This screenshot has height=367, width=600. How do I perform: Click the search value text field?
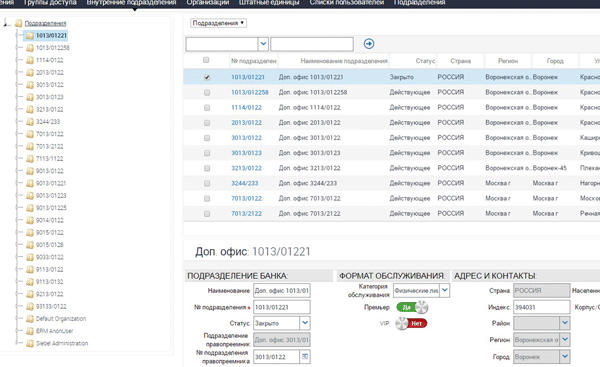tap(312, 44)
